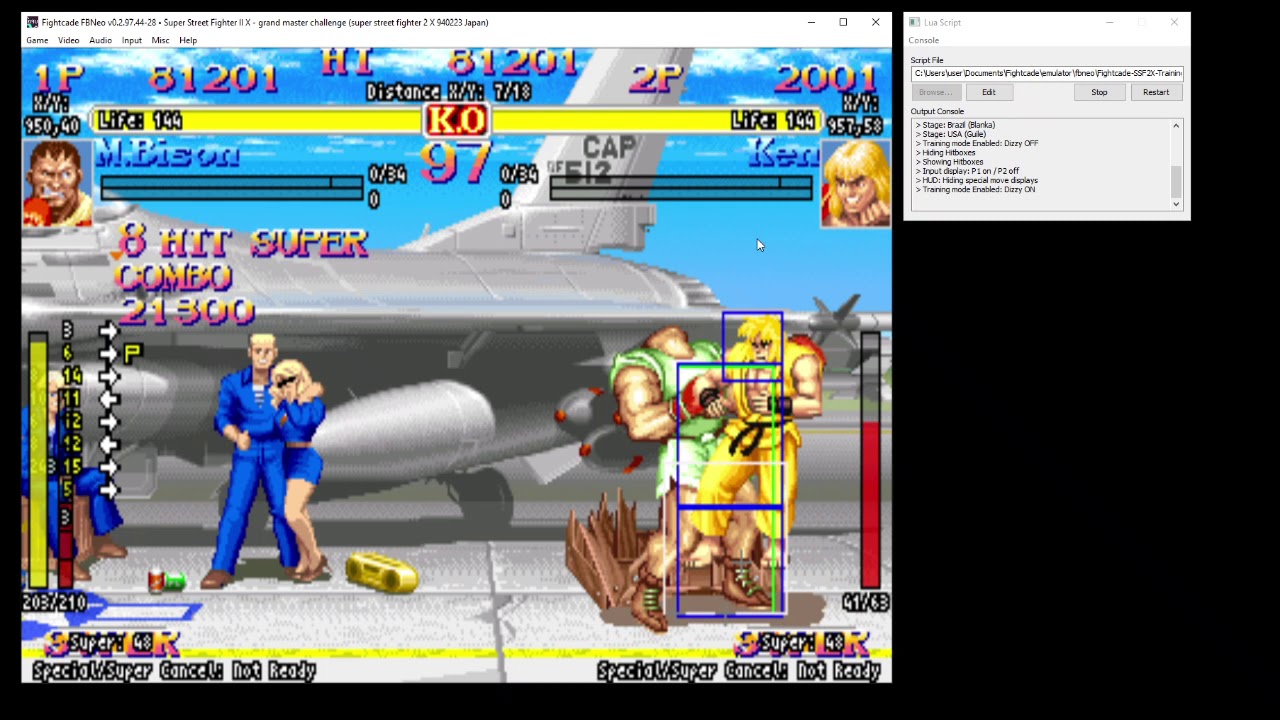Click the 'Output Console' label
This screenshot has height=720, width=1280.
click(937, 111)
